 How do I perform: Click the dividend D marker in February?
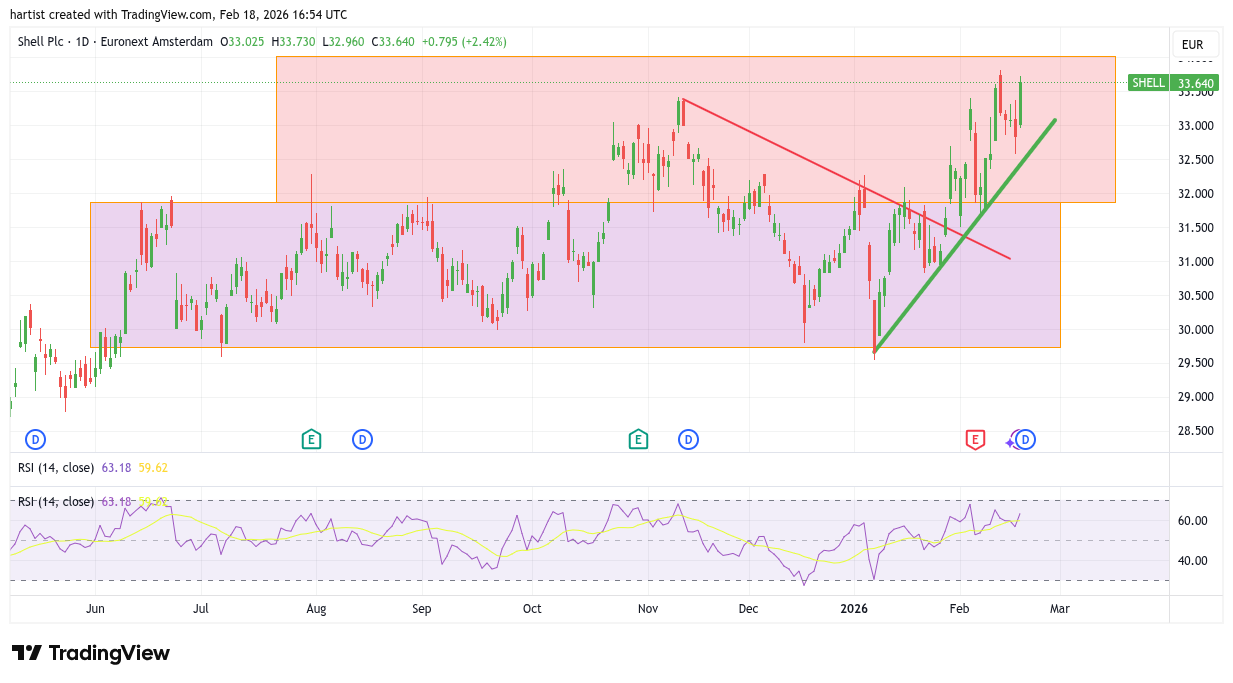pos(1026,439)
